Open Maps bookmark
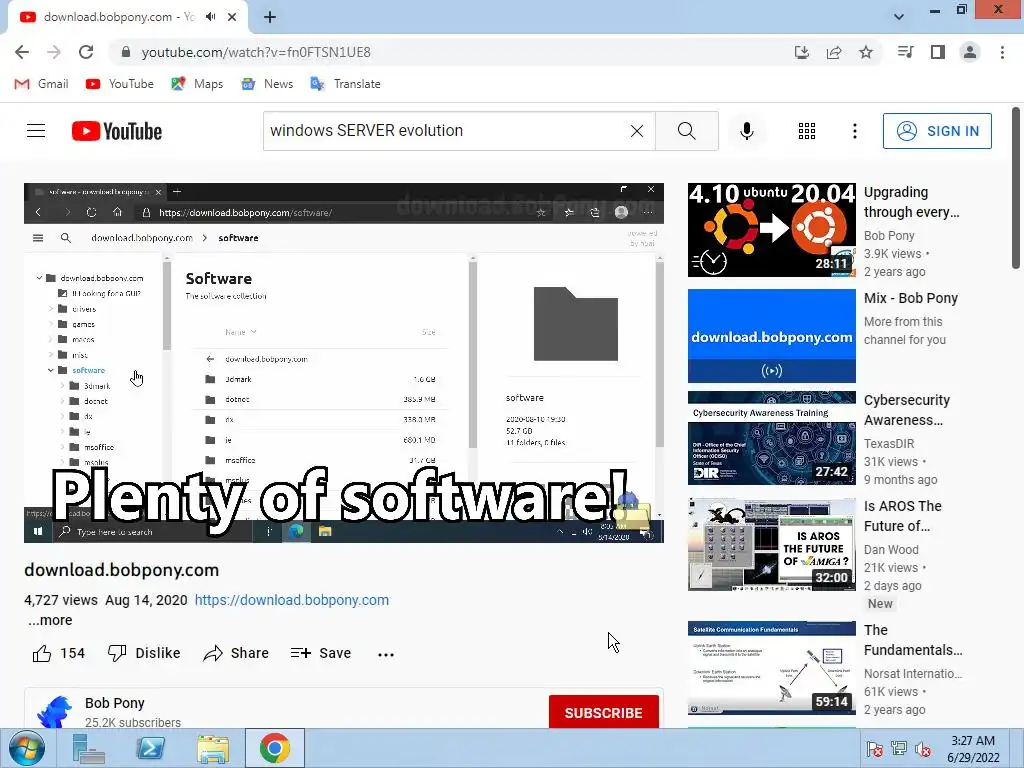The width and height of the screenshot is (1024, 768). [197, 84]
